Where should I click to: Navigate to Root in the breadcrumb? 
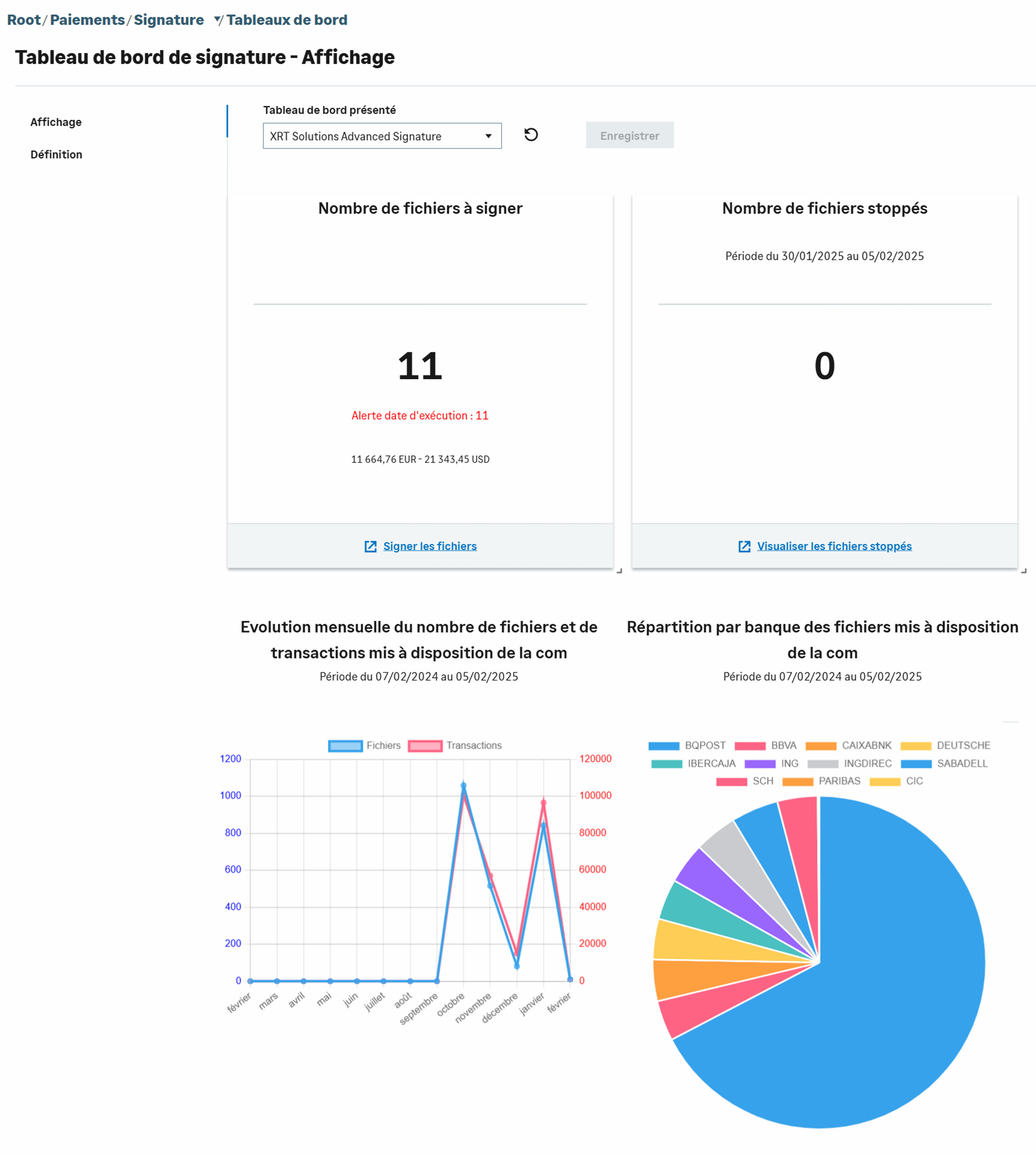23,20
